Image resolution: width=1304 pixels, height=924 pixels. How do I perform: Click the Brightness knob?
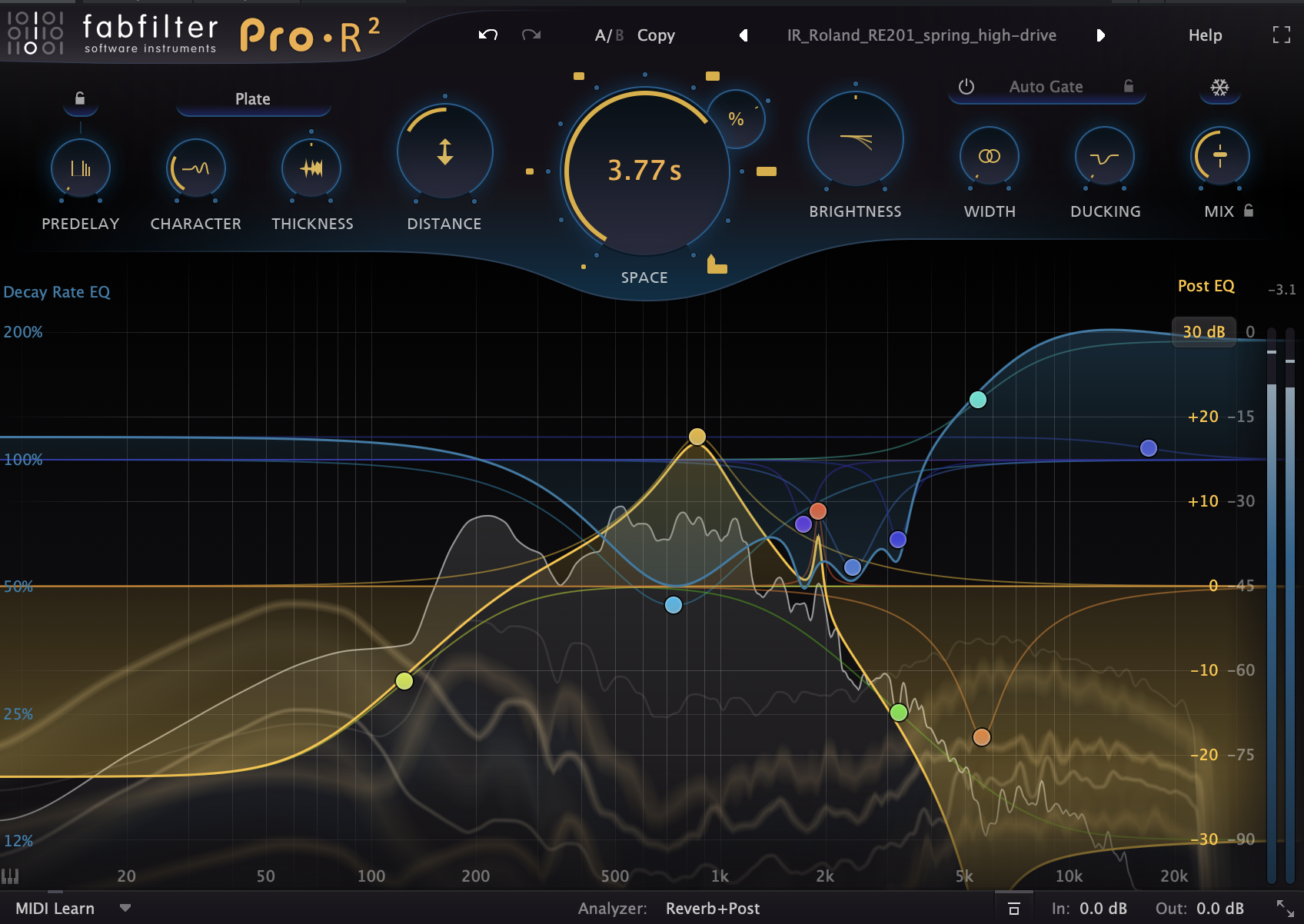click(x=856, y=140)
